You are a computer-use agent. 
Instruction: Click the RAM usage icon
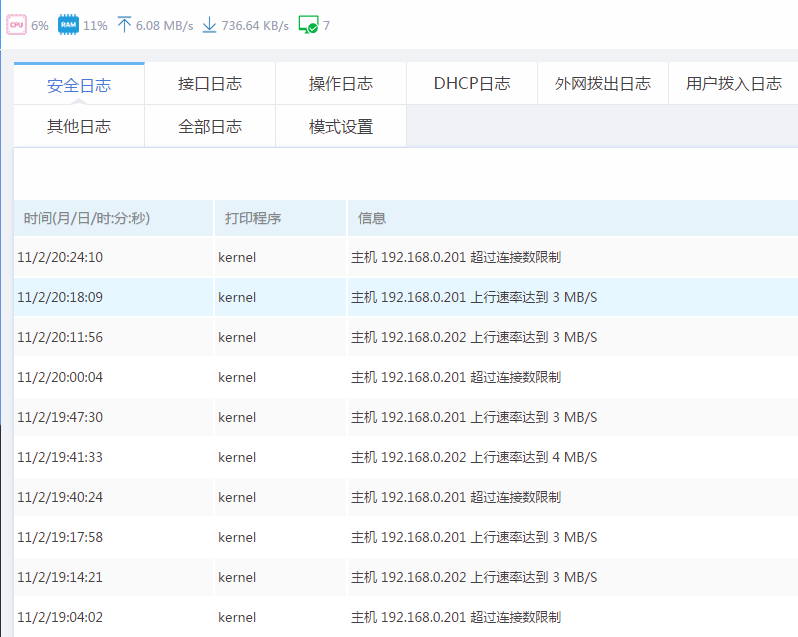(x=68, y=25)
